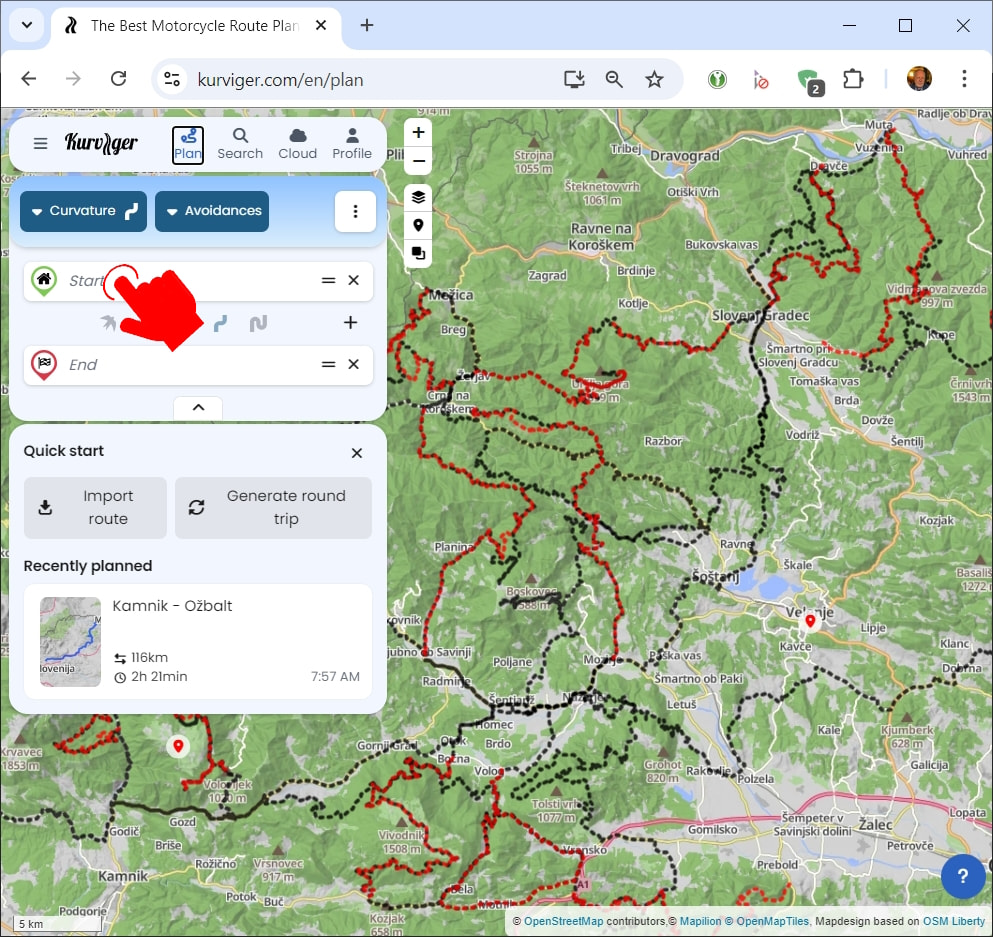The height and width of the screenshot is (937, 993).
Task: Open the three-dot route options menu
Action: coord(355,211)
